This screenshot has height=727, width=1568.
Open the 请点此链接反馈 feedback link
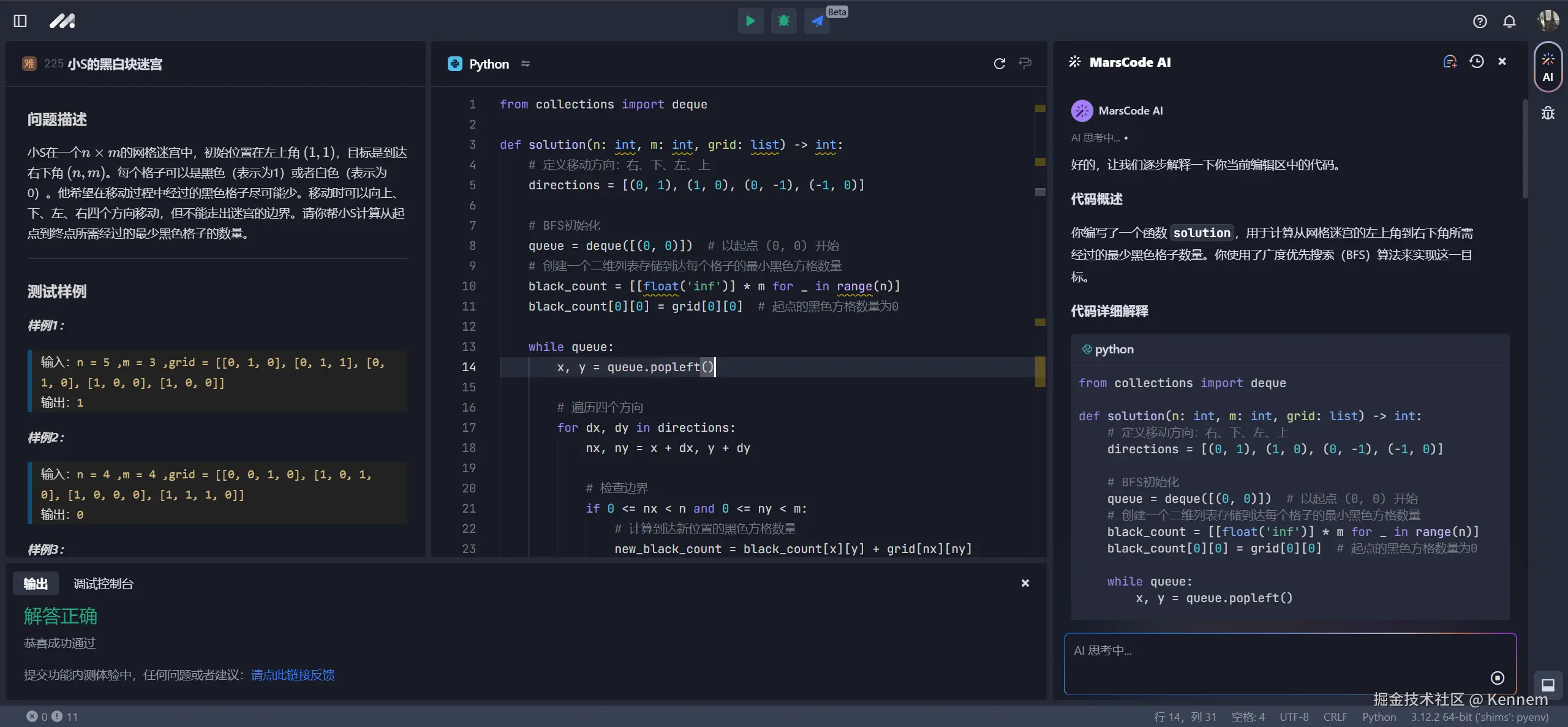pyautogui.click(x=293, y=675)
